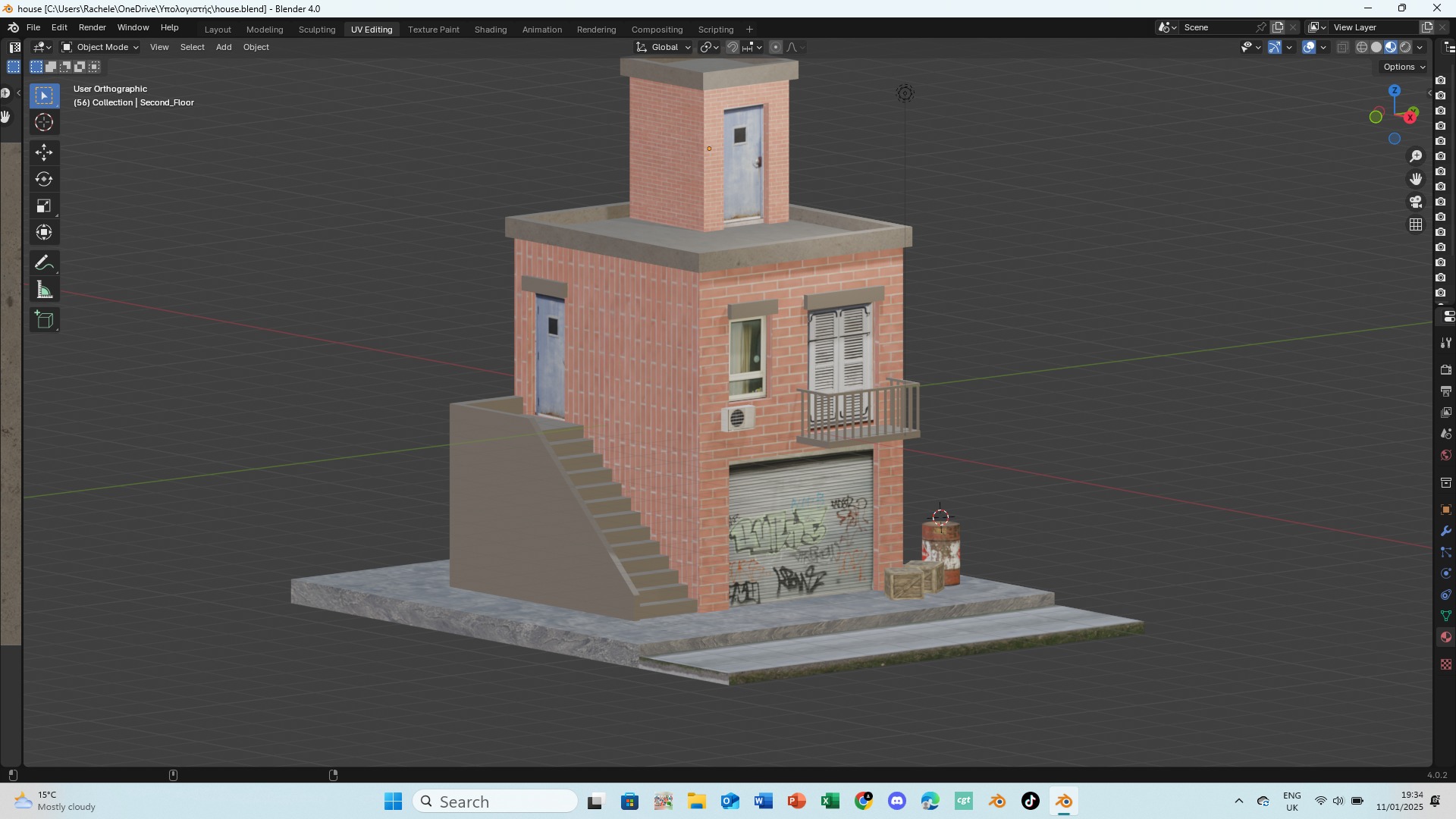Screen dimensions: 1456x819
Task: Click the red X axis on navigation gizmo
Action: pyautogui.click(x=1410, y=117)
